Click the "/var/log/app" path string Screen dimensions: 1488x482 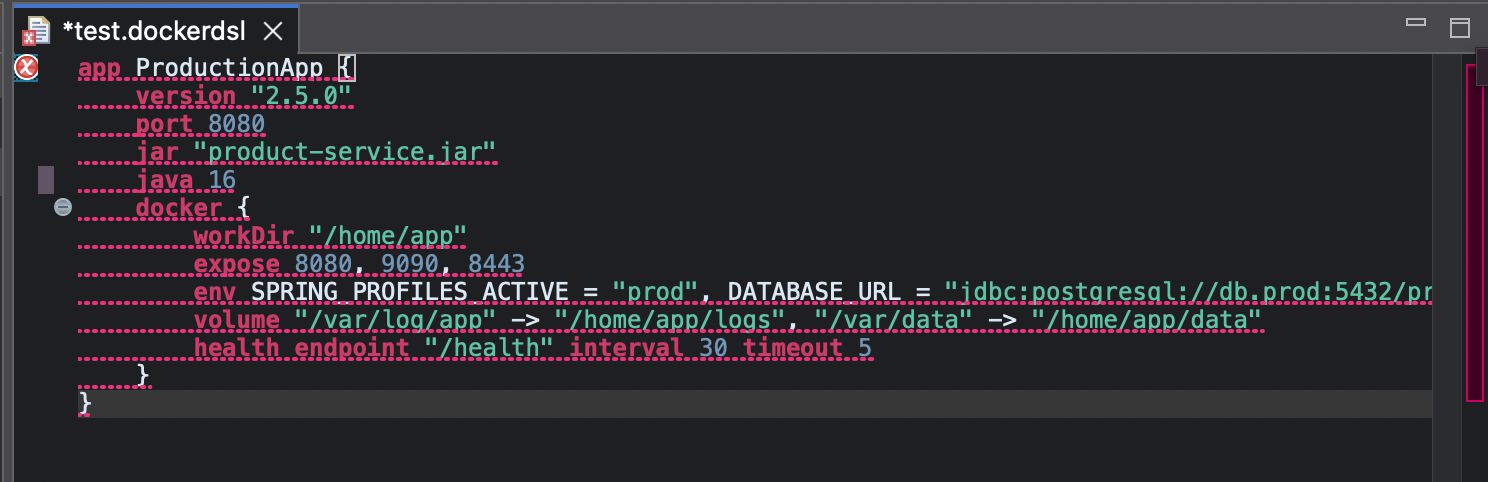[395, 320]
